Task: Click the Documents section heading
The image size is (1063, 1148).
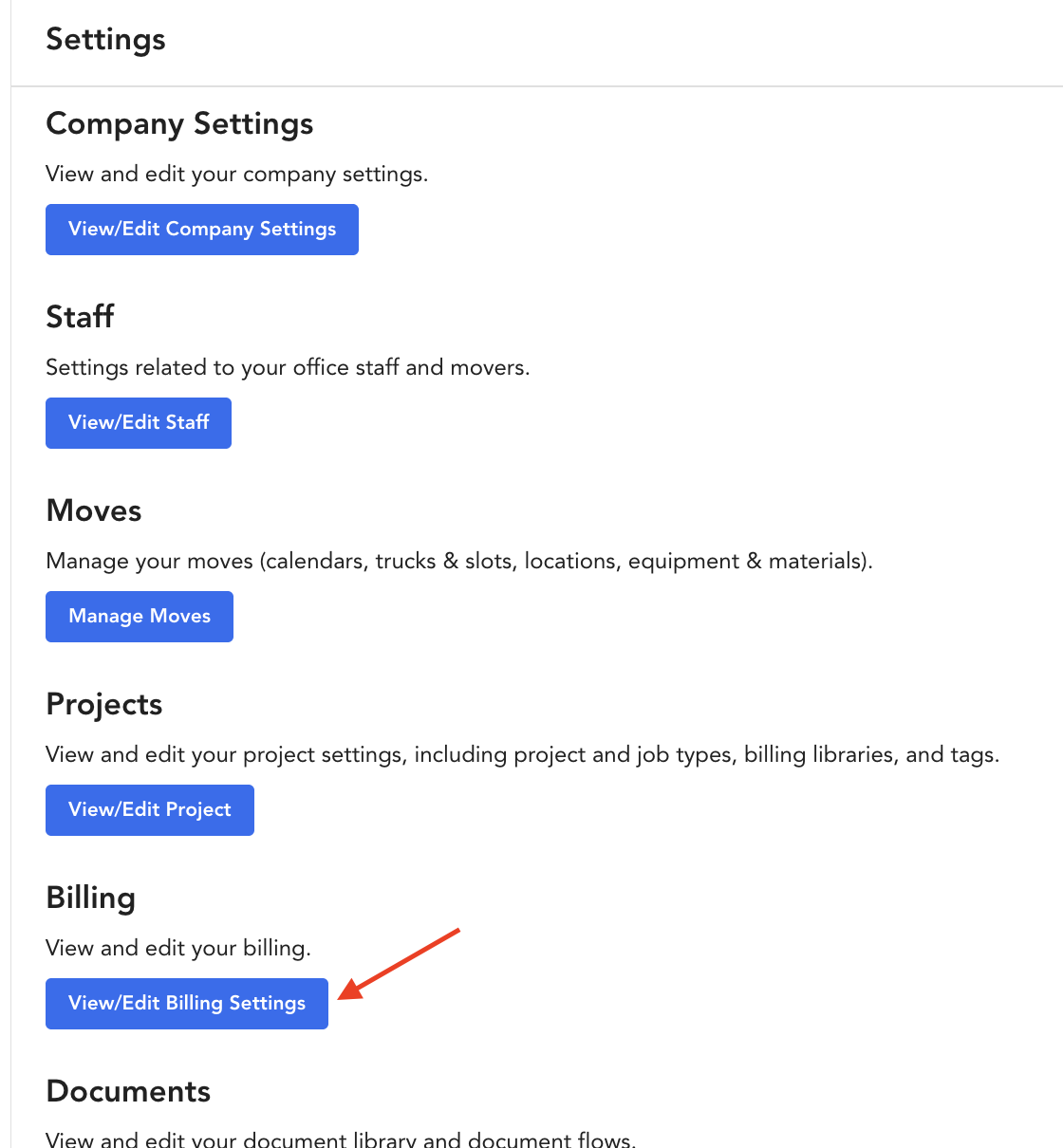Action: point(128,1091)
